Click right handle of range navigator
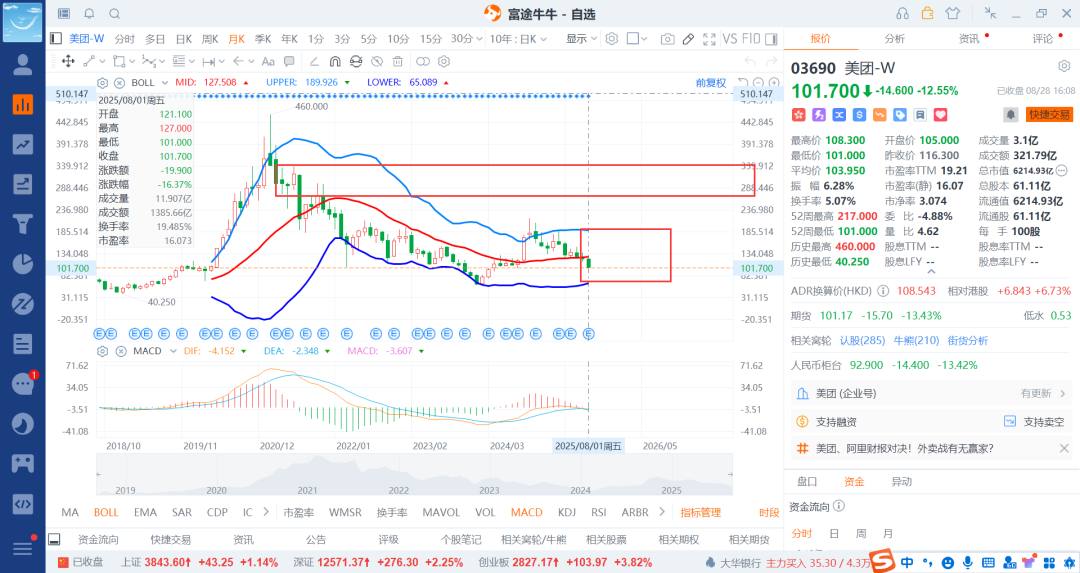Screen dimensions: 1080x573 pos(729,475)
